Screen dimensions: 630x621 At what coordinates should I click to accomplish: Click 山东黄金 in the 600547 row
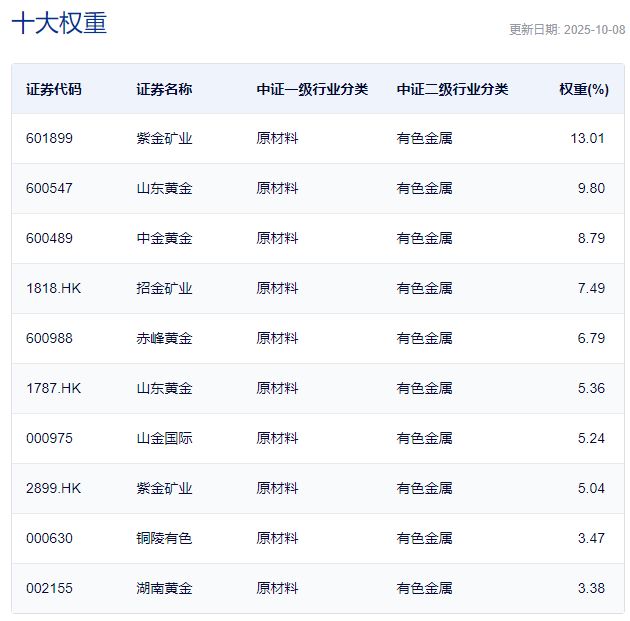pyautogui.click(x=164, y=188)
